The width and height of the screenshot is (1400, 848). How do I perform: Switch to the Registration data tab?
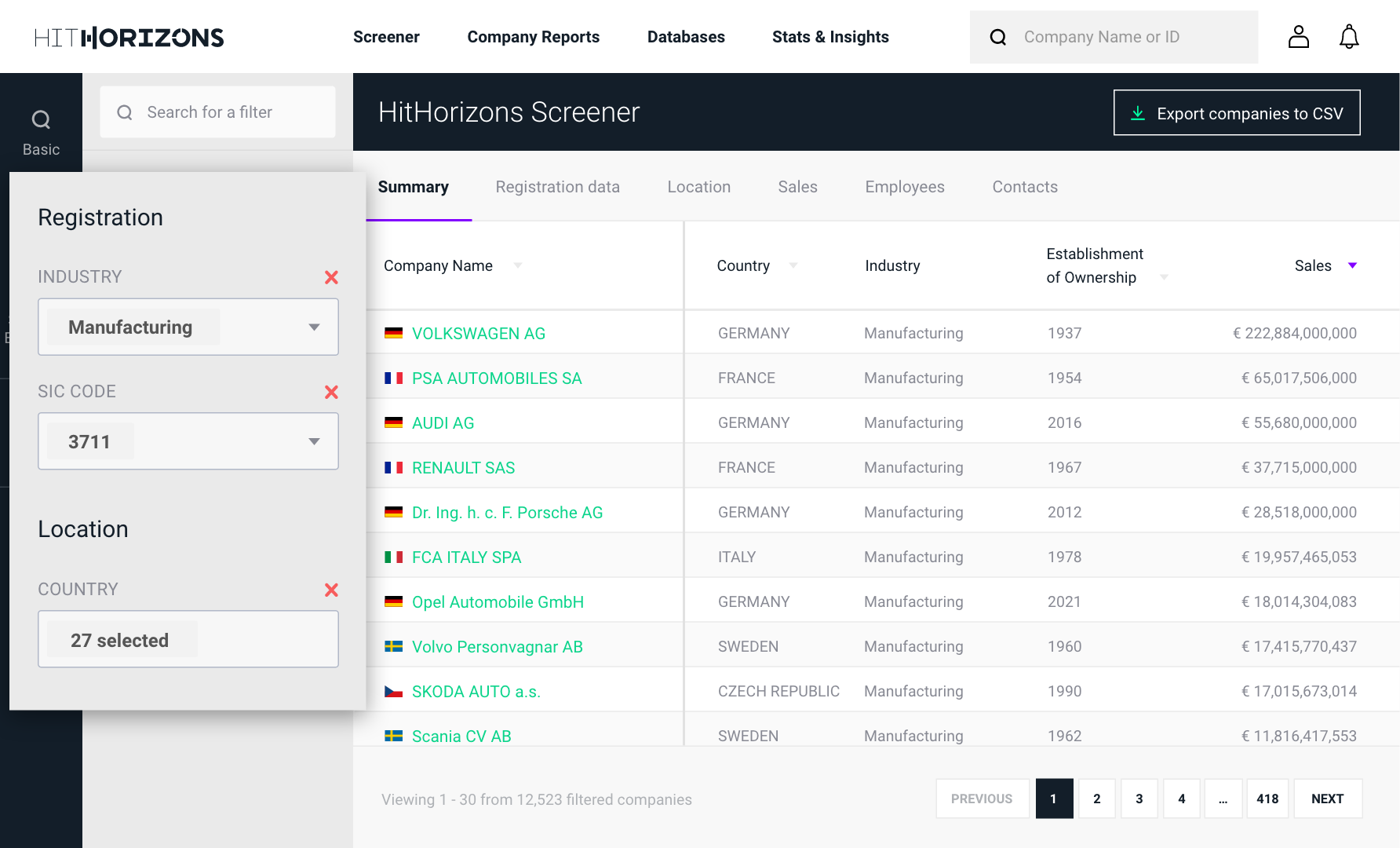558,187
